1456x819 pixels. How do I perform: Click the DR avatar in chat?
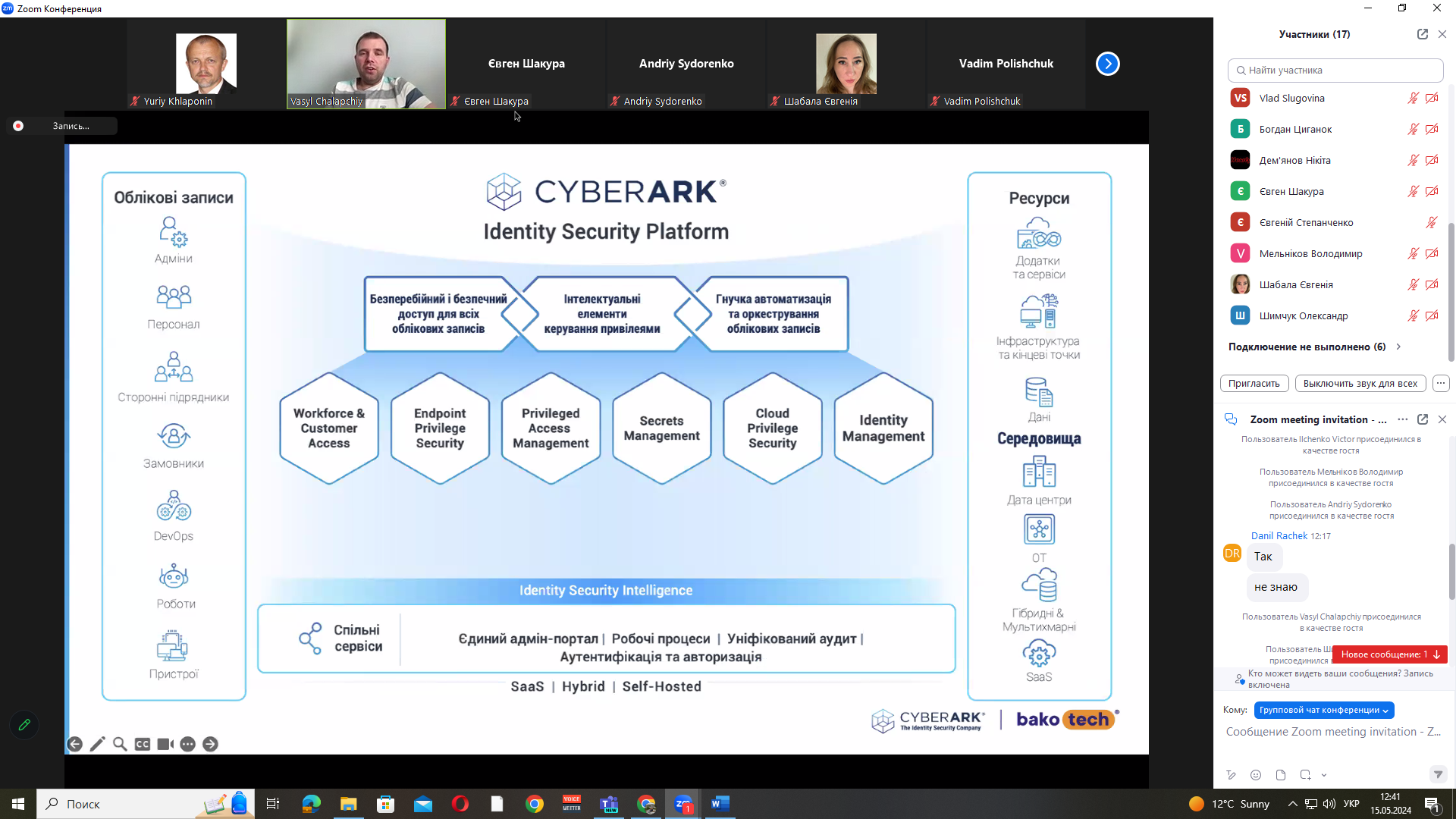coord(1232,554)
